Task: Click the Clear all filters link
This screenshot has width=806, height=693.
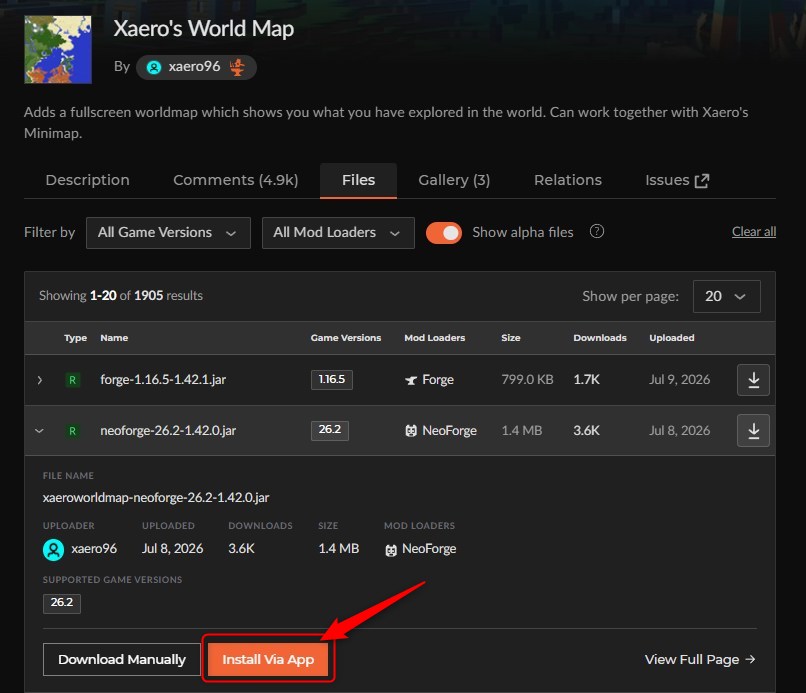Action: coord(754,232)
